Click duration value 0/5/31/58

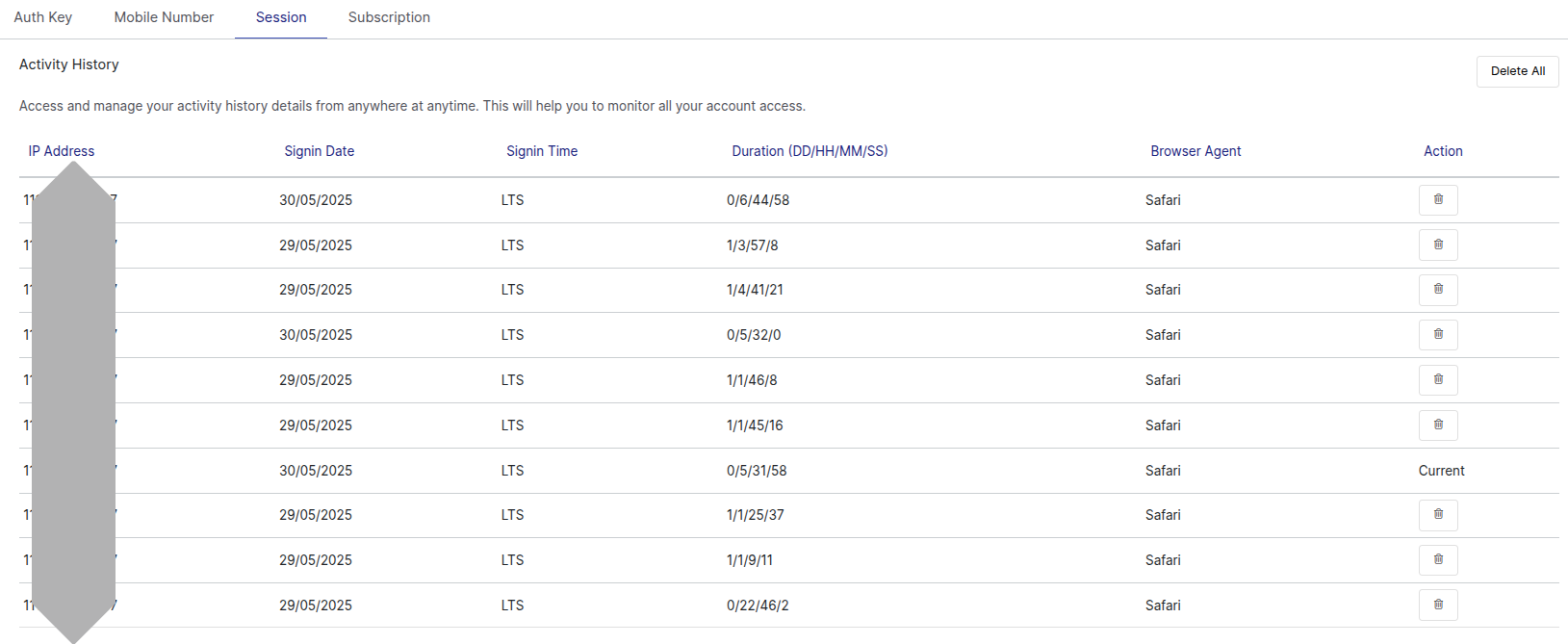[x=757, y=471]
